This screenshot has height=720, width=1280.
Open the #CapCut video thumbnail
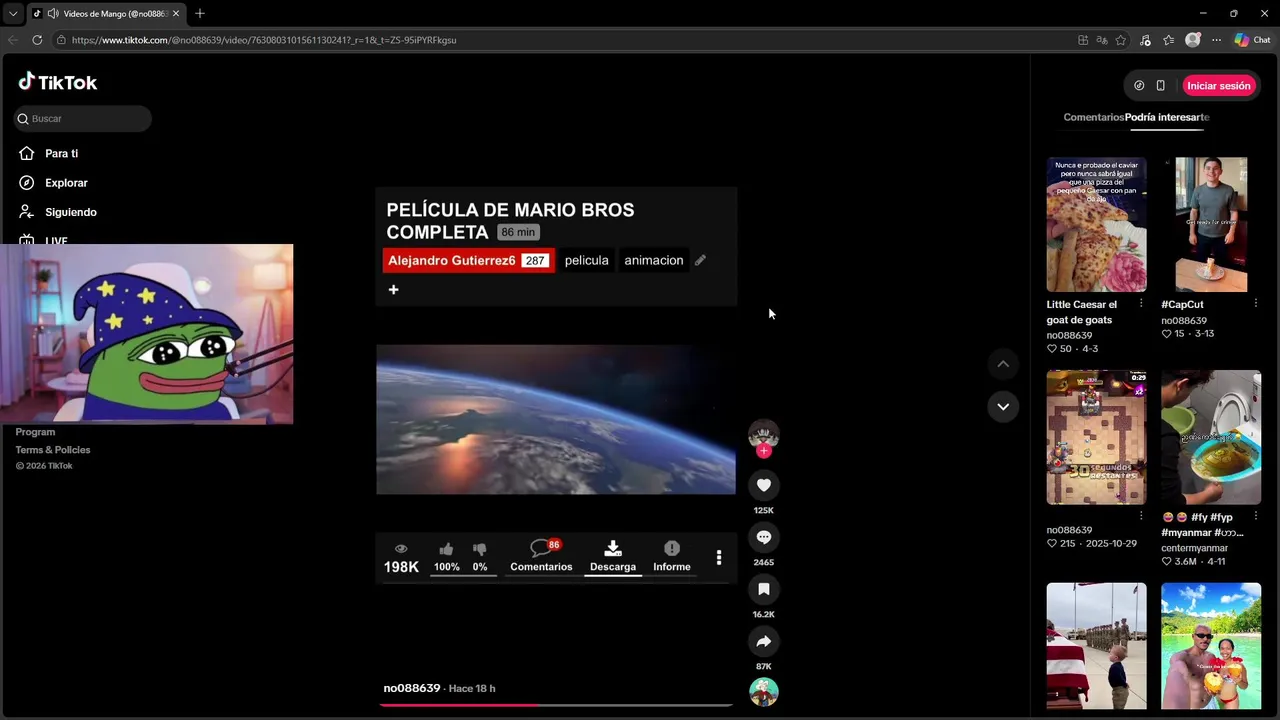(1211, 224)
